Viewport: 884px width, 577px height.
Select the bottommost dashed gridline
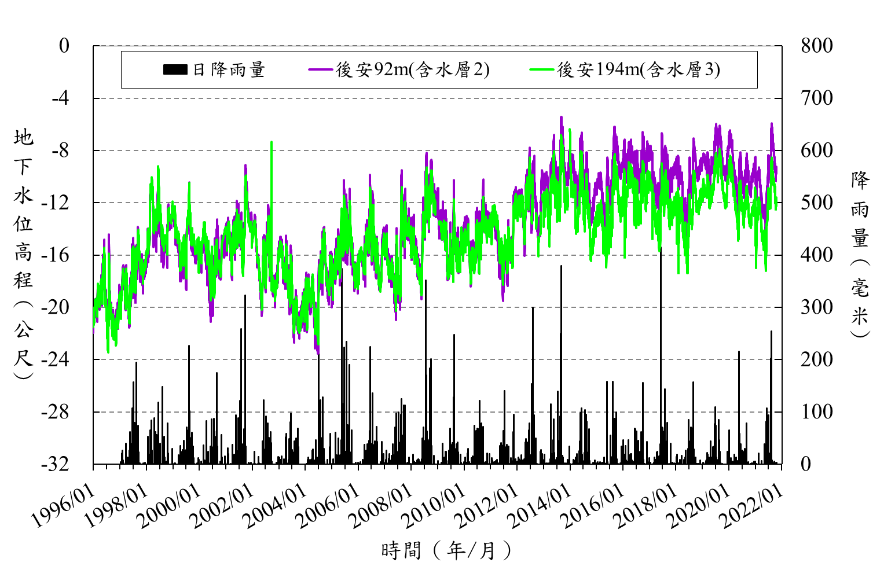tap(440, 411)
